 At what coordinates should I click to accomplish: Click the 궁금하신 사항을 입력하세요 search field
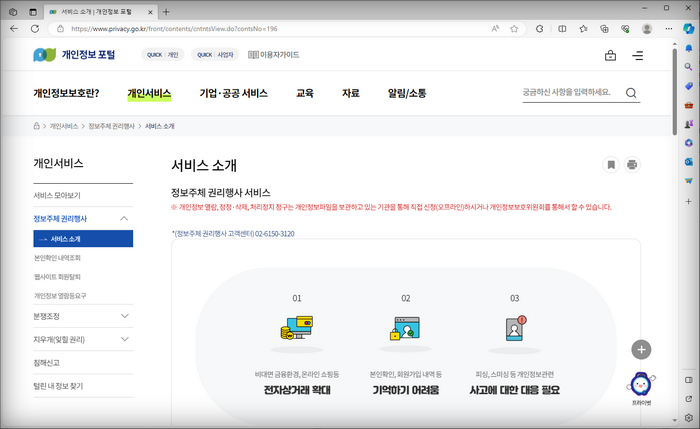pyautogui.click(x=573, y=92)
